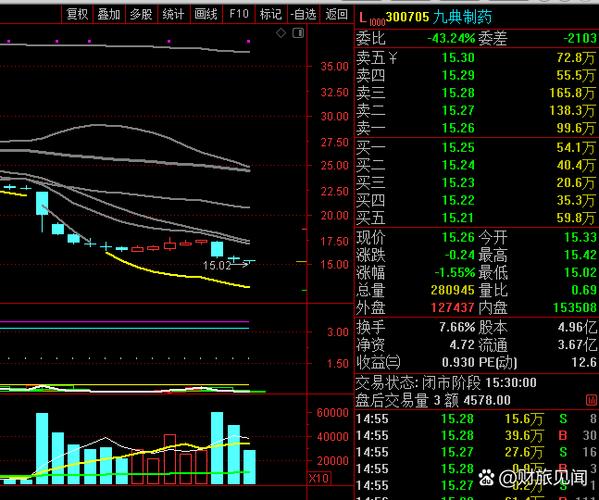Click the diamond icon above the chart
The height and width of the screenshot is (500, 599).
pyautogui.click(x=281, y=33)
